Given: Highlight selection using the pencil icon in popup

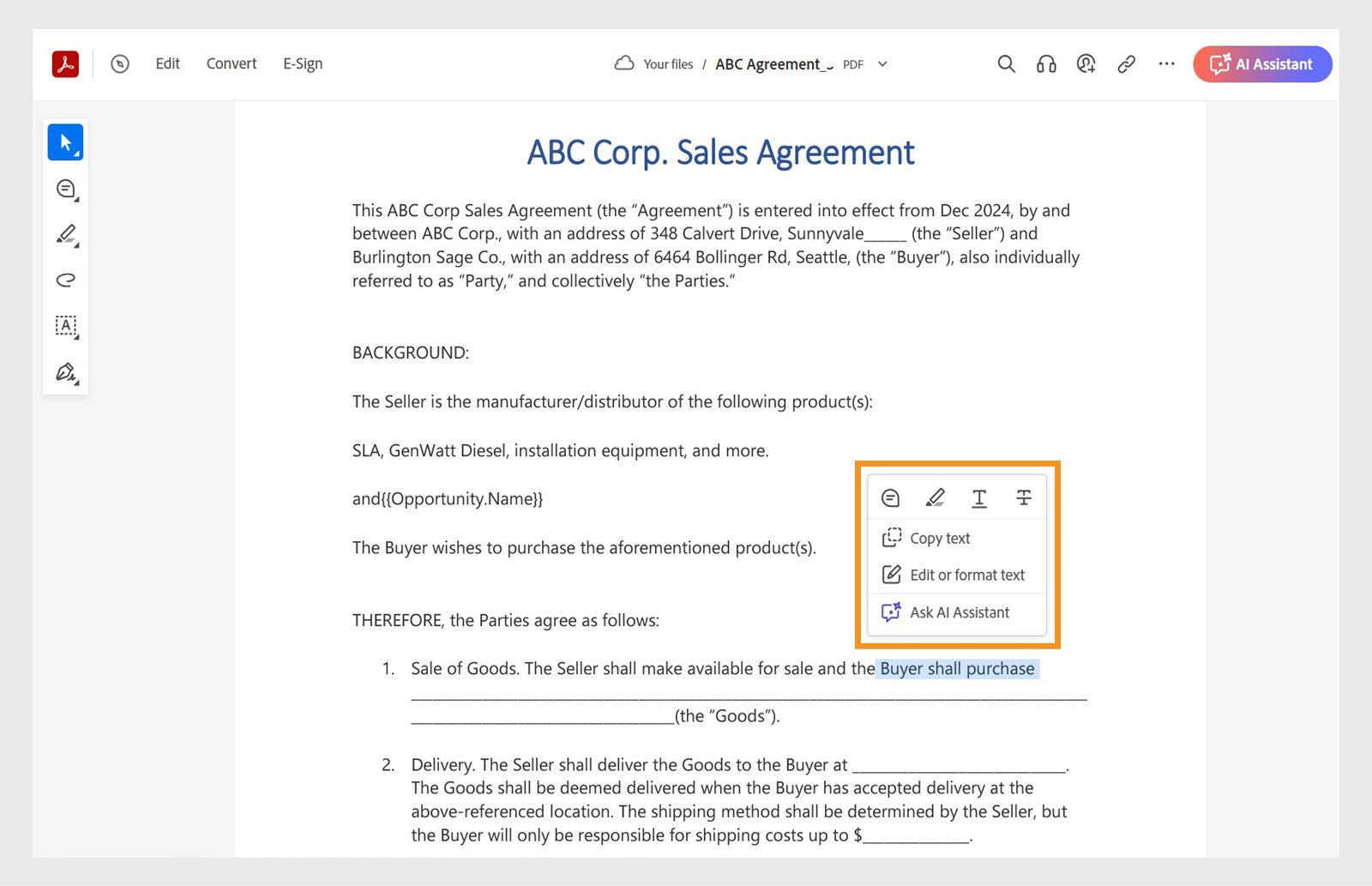Looking at the screenshot, I should click(935, 497).
